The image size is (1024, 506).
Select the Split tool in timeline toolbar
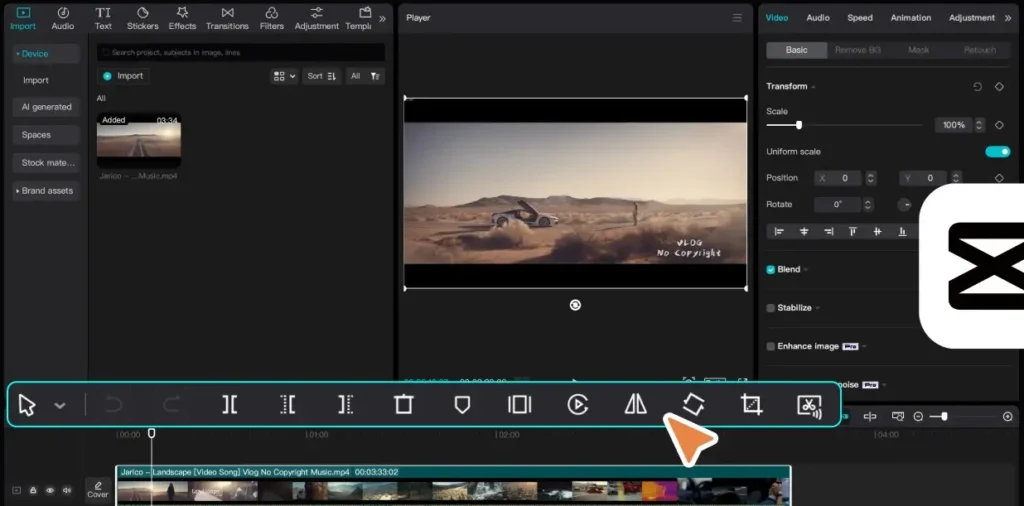click(x=229, y=405)
